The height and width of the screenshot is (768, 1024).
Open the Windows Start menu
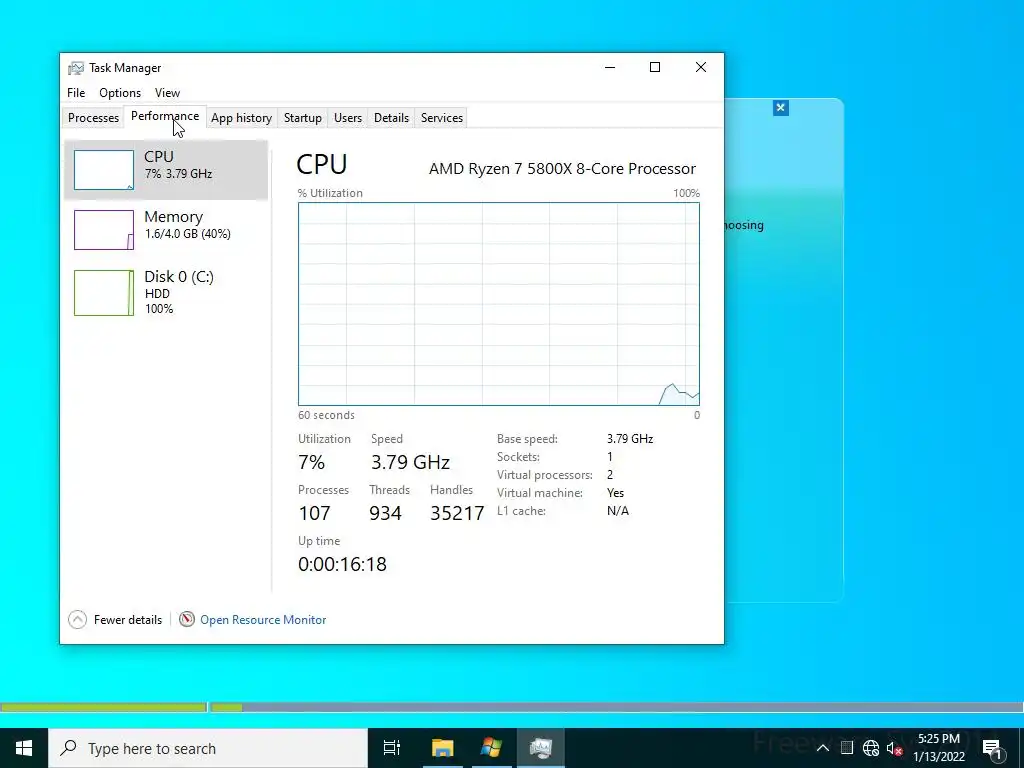tap(24, 748)
